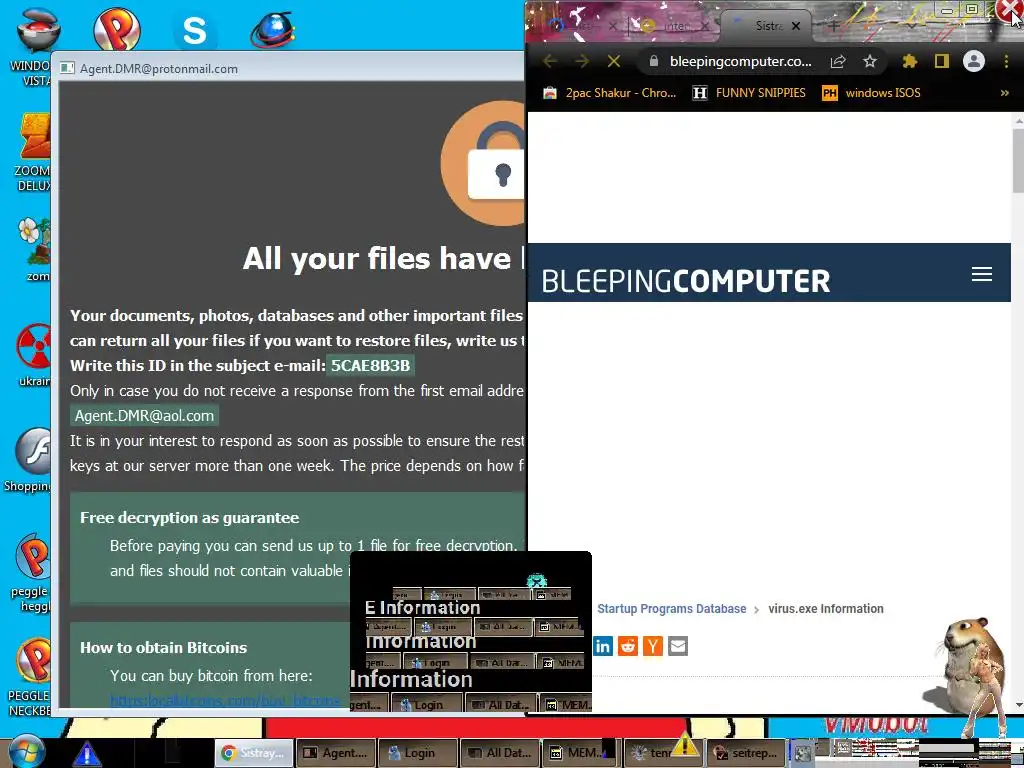Switch to seitrep taskbar button

pyautogui.click(x=746, y=753)
